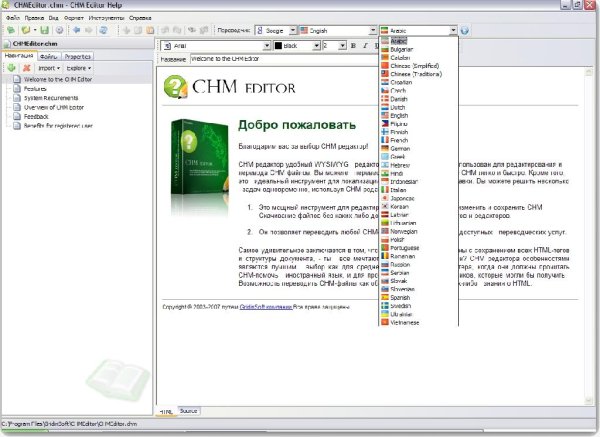Click the greyed redo toolbar icon

point(177,30)
